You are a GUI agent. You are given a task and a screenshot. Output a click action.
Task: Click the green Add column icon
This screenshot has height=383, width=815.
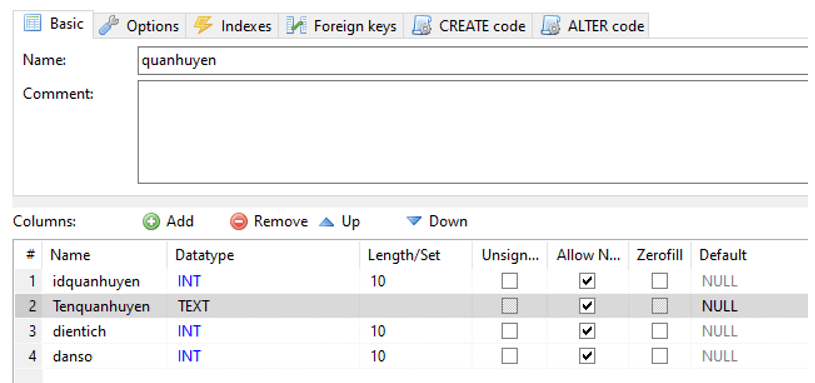coord(151,222)
